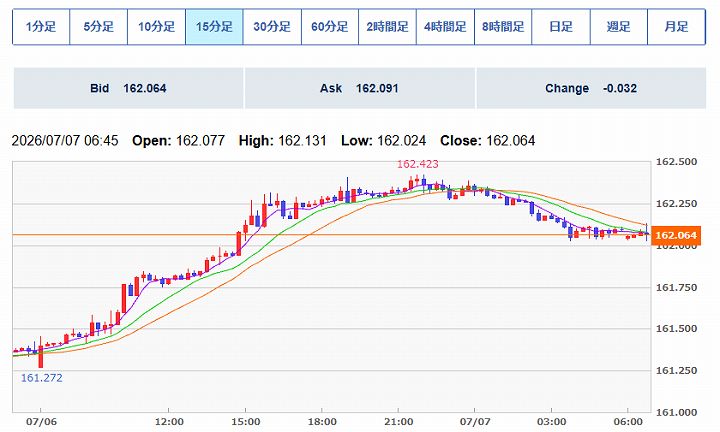Click the 162.423 high price marker
720x432 pixels.
tap(417, 164)
